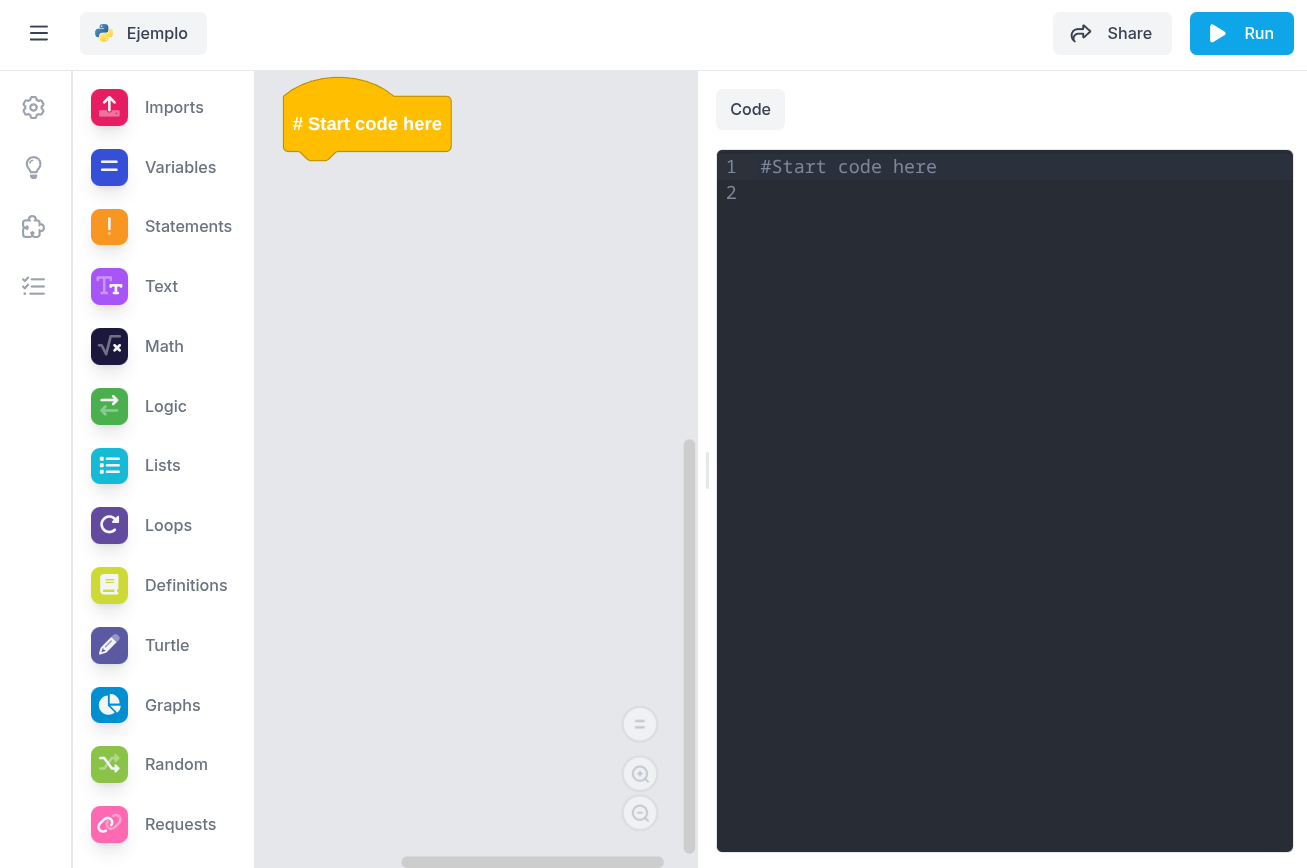Select the Graphs category icon
This screenshot has height=868, width=1307.
tap(109, 705)
